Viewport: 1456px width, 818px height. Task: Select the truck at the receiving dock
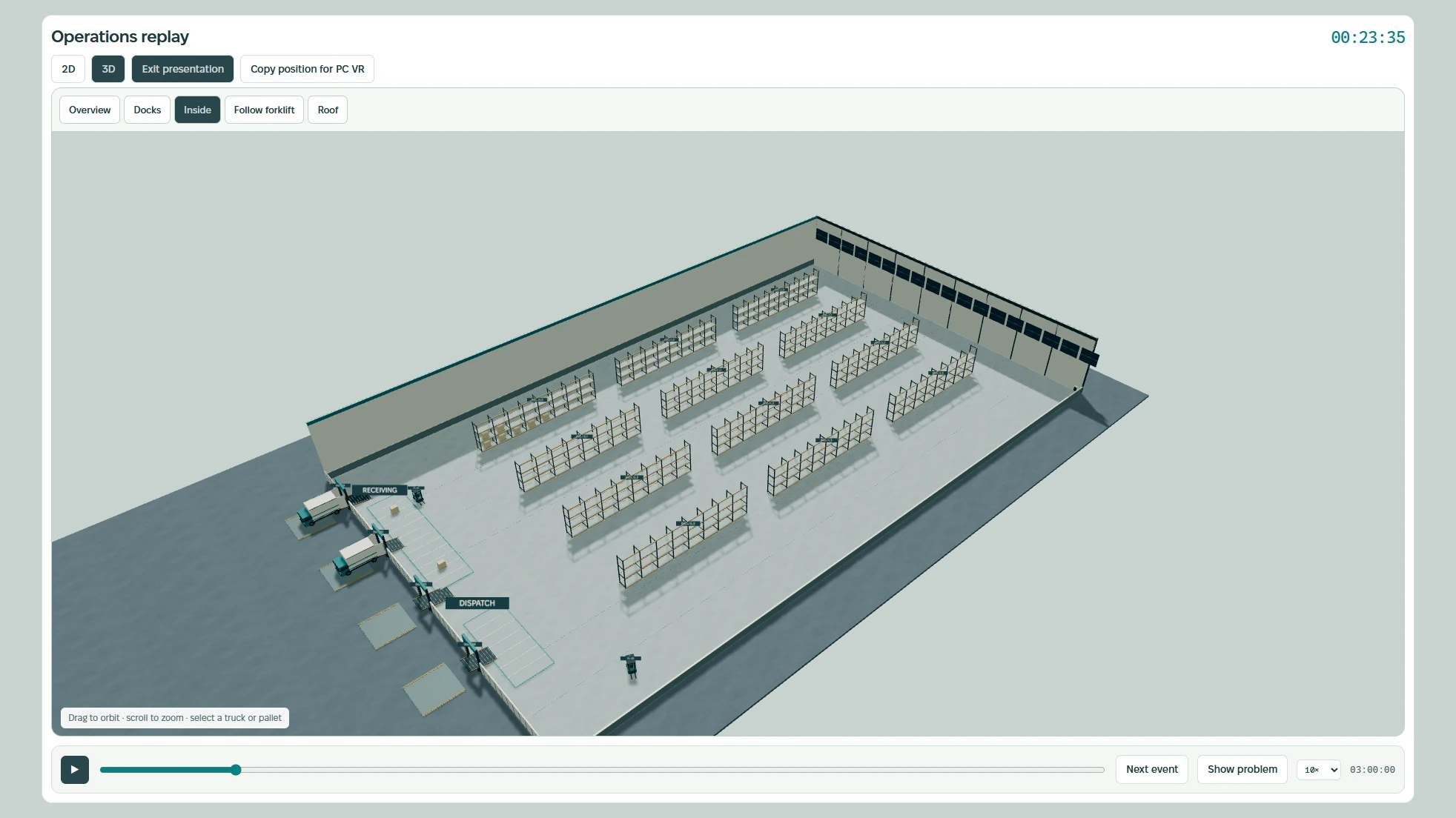pyautogui.click(x=322, y=508)
